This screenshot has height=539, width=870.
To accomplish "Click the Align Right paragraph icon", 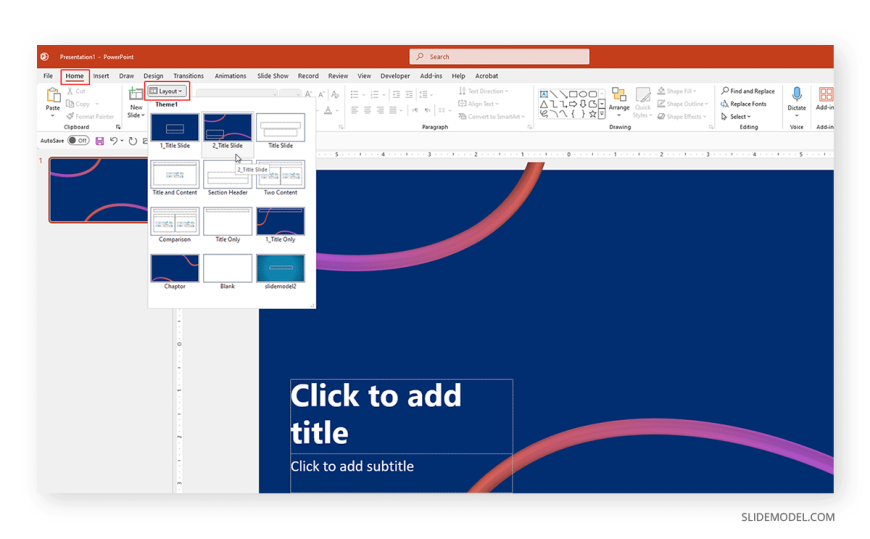I will tap(380, 110).
